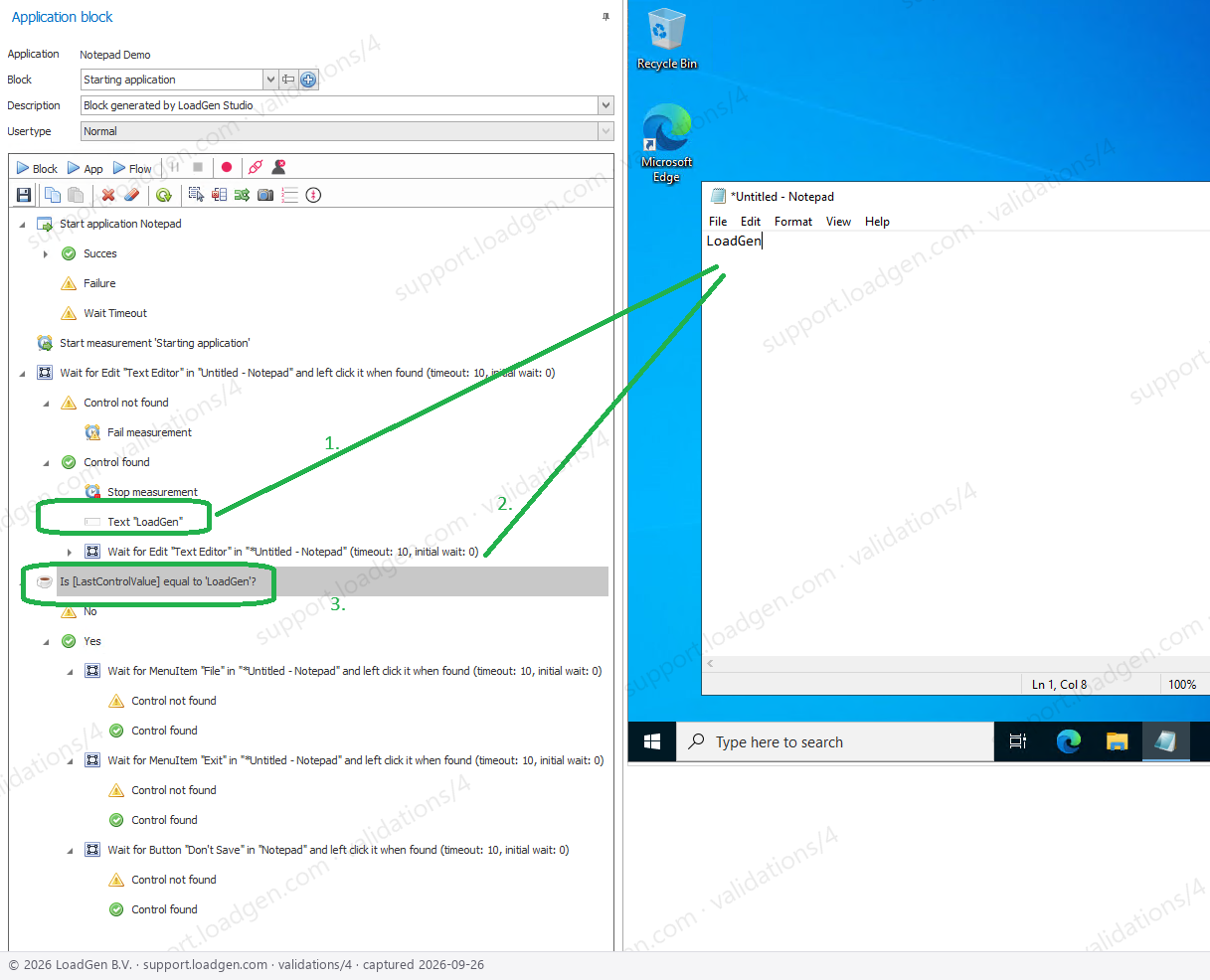1210x980 pixels.
Task: Start recording with the red record button
Action: pyautogui.click(x=227, y=168)
